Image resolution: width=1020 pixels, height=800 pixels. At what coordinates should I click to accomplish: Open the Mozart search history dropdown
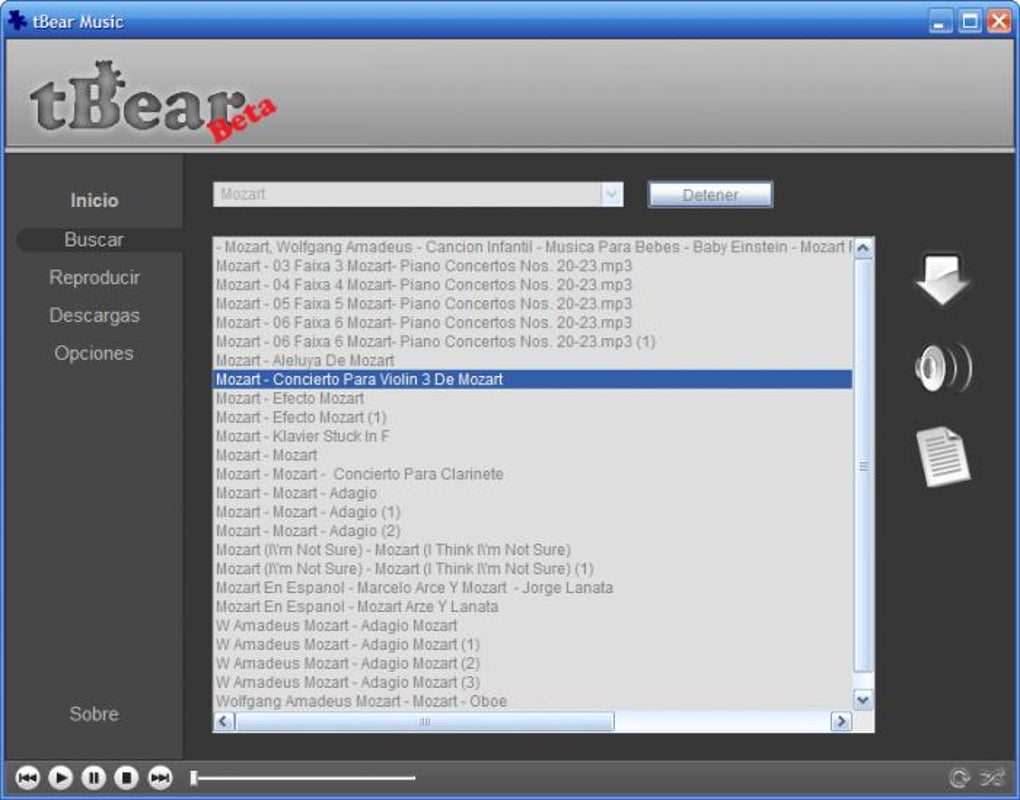pos(611,194)
